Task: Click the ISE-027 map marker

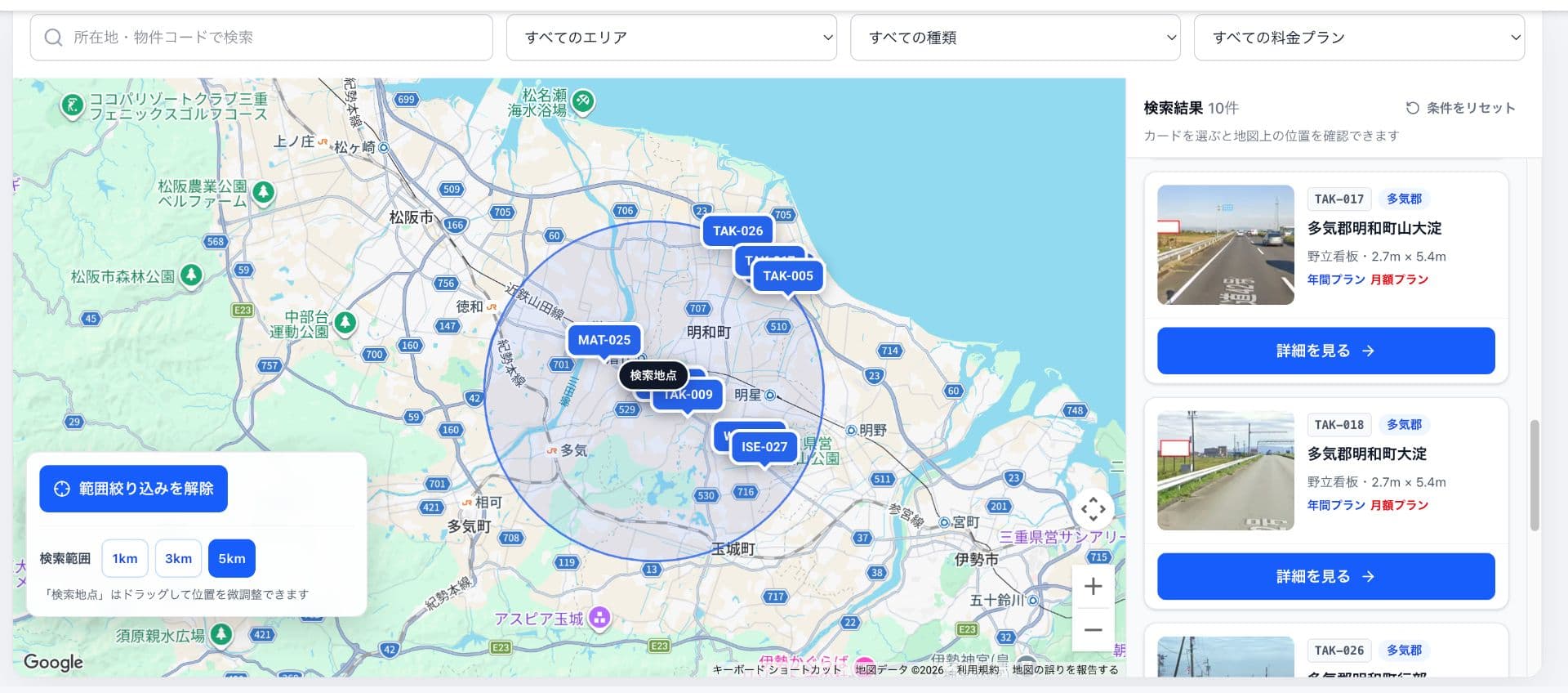Action: (764, 448)
